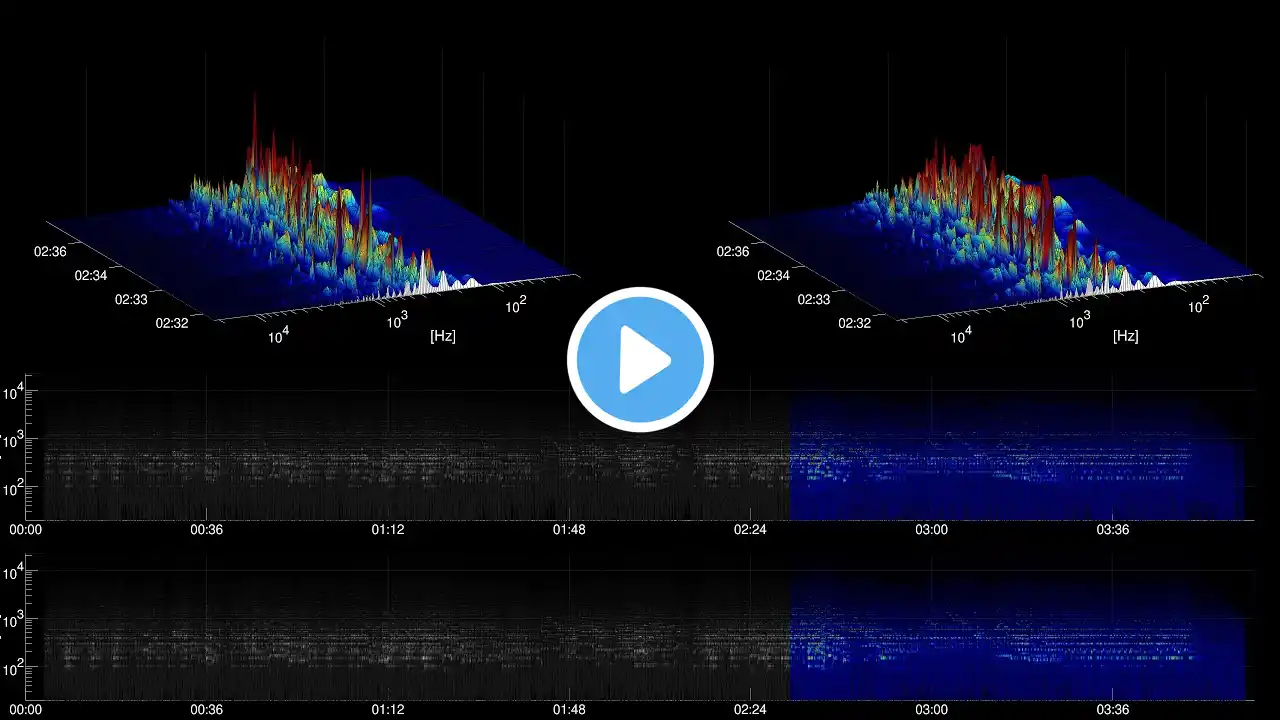Click "02:33" on the right 3D plot time axis
The image size is (1280, 720).
813,299
